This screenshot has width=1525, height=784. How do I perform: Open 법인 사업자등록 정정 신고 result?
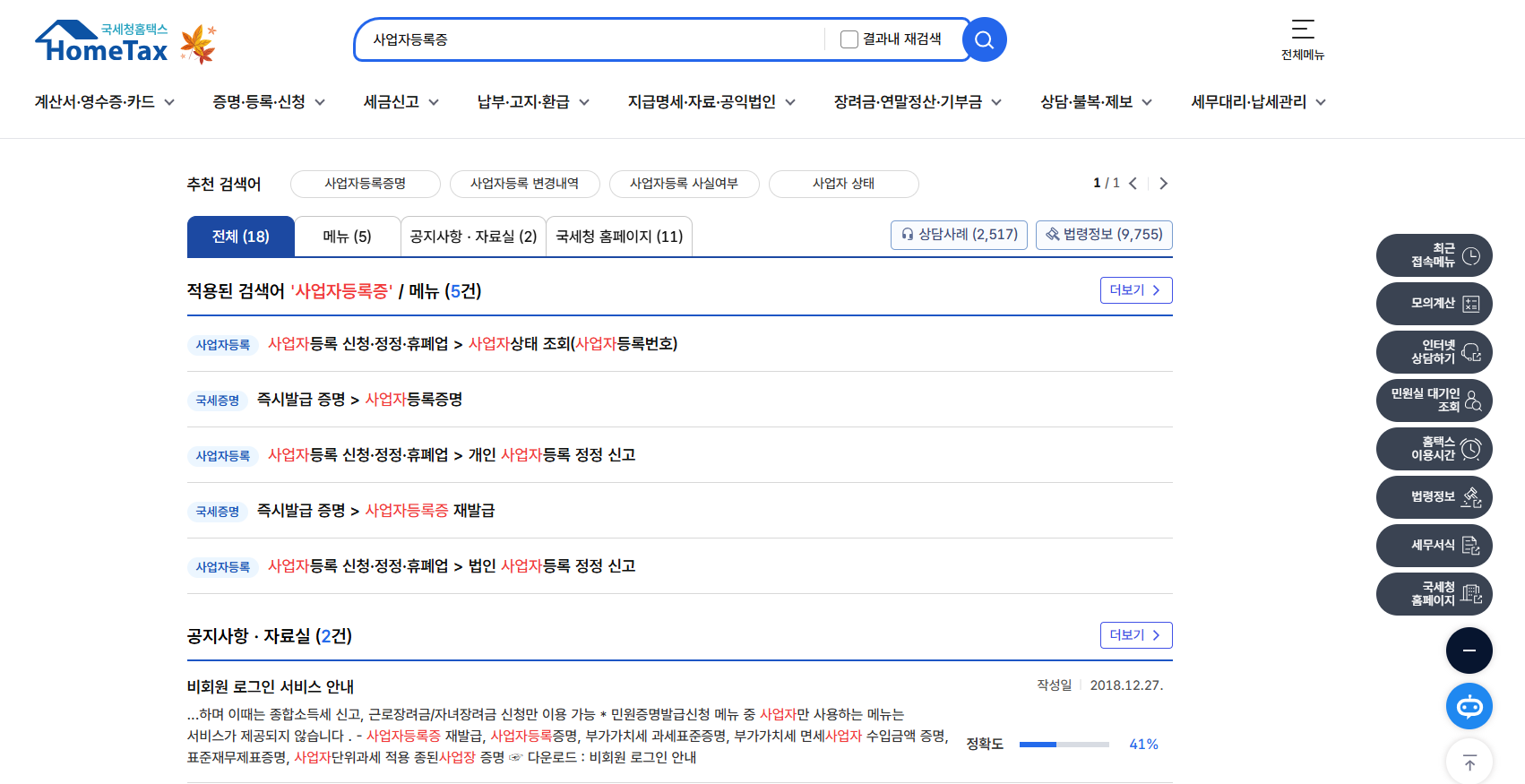(452, 566)
